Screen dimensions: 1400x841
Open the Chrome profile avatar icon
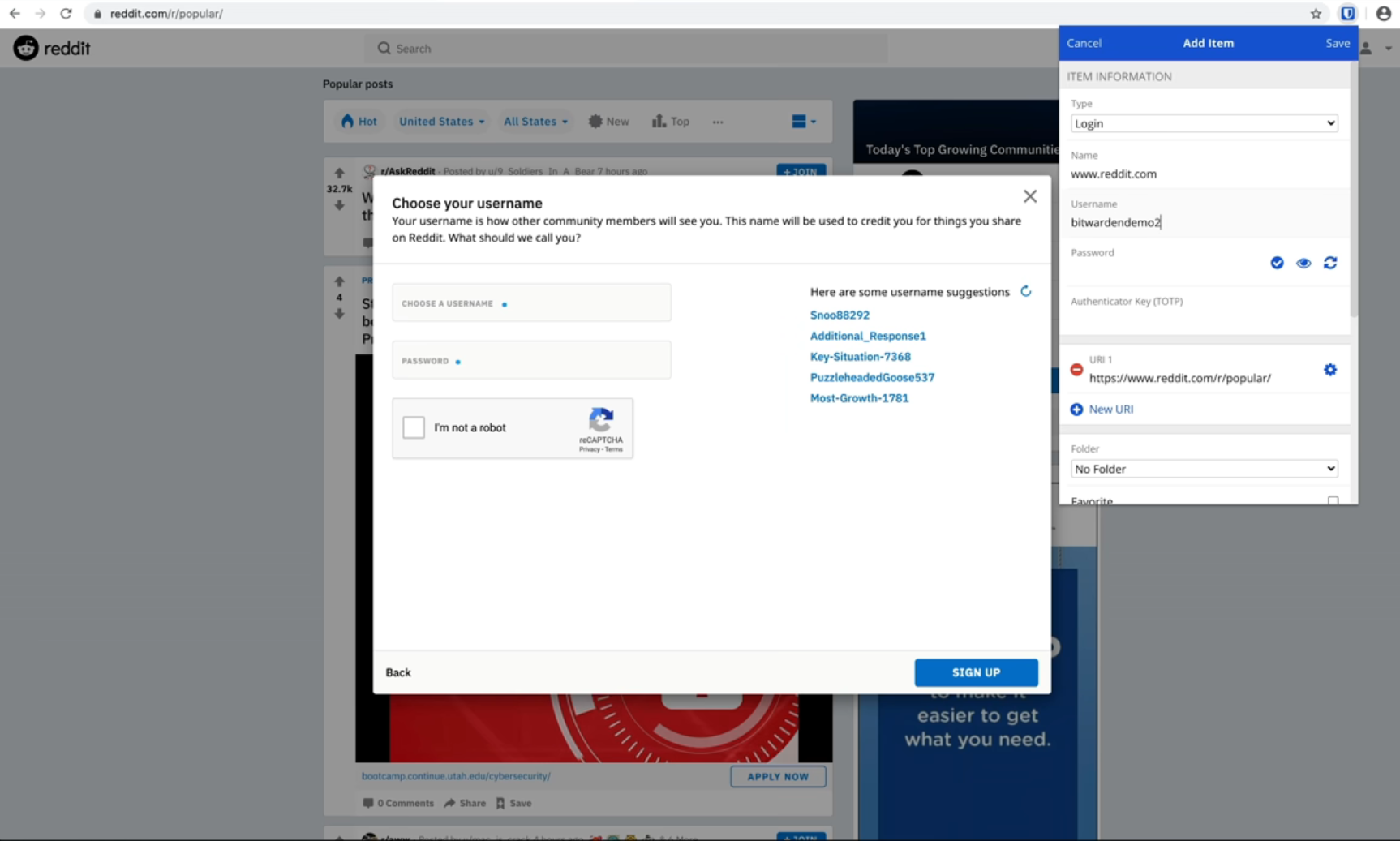(1384, 13)
